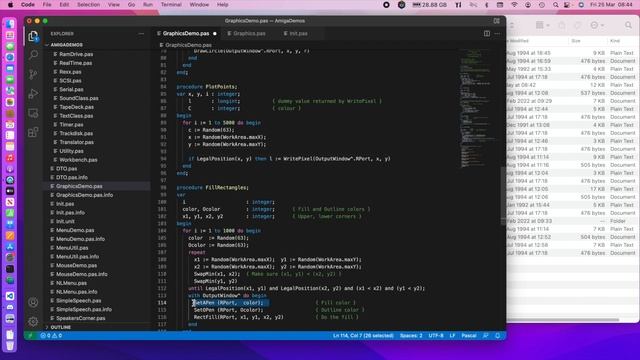The width and height of the screenshot is (640, 360).
Task: Open the Run menu
Action: pos(148,5)
